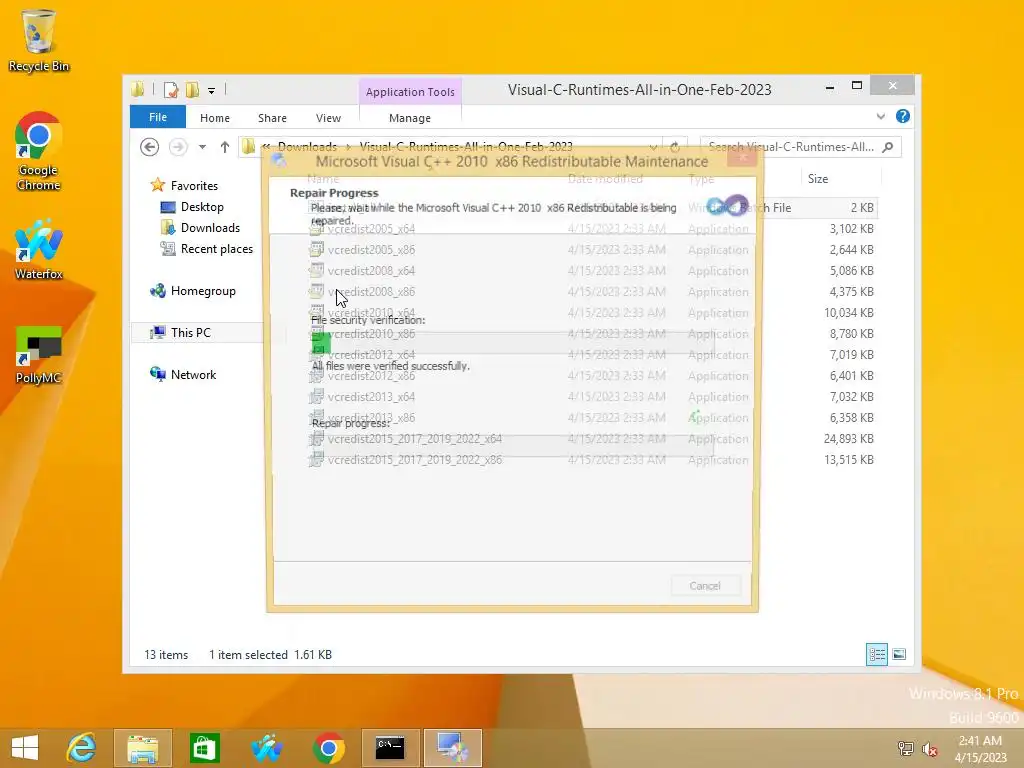Switch to the Command Prompt taskbar window
The image size is (1024, 768).
[x=391, y=748]
